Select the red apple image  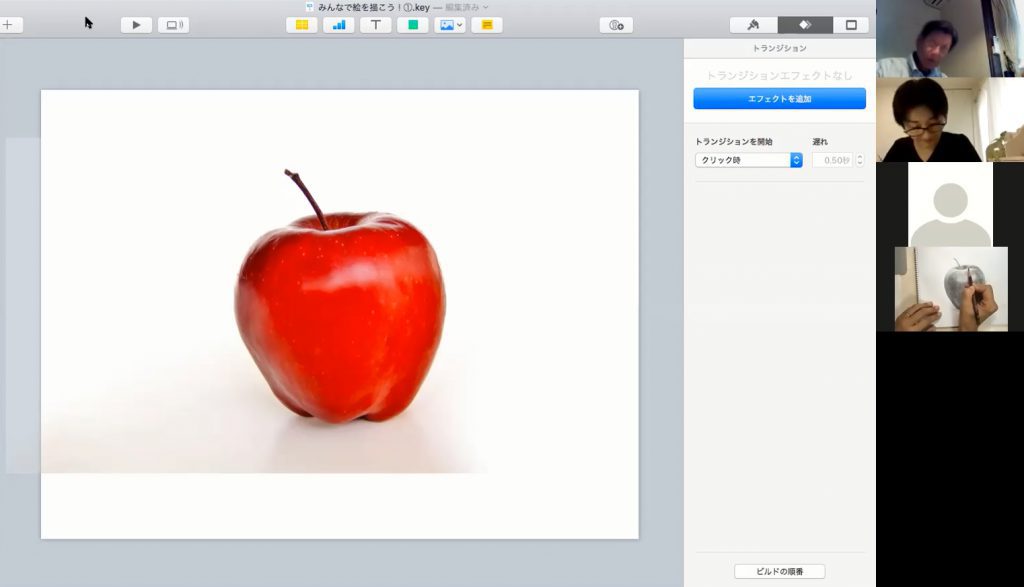340,315
